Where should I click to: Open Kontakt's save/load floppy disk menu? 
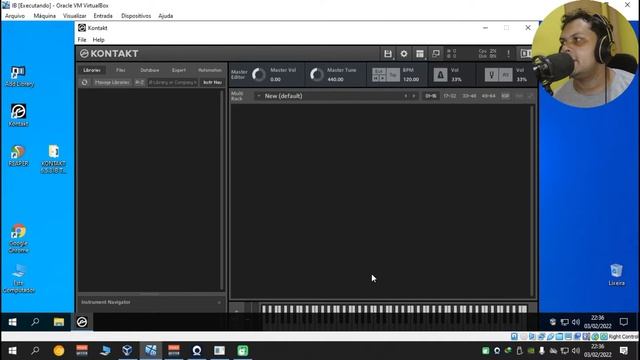click(388, 53)
